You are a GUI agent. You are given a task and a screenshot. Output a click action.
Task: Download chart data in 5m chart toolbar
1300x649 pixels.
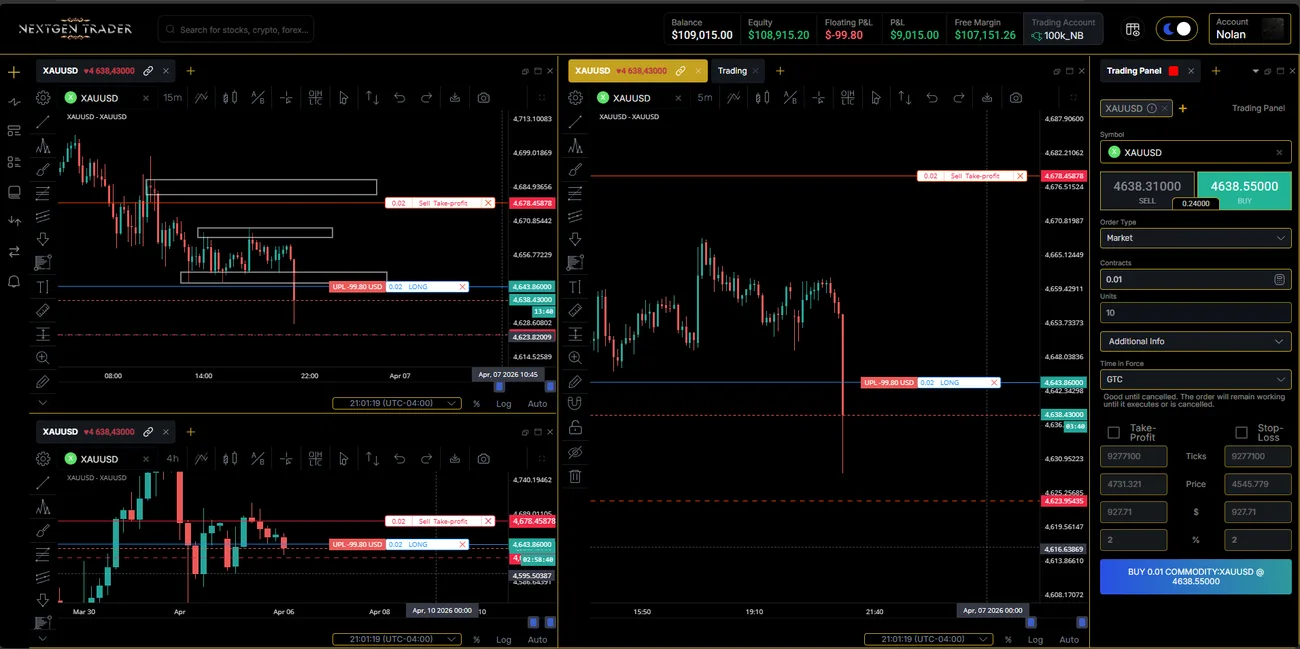pos(988,98)
